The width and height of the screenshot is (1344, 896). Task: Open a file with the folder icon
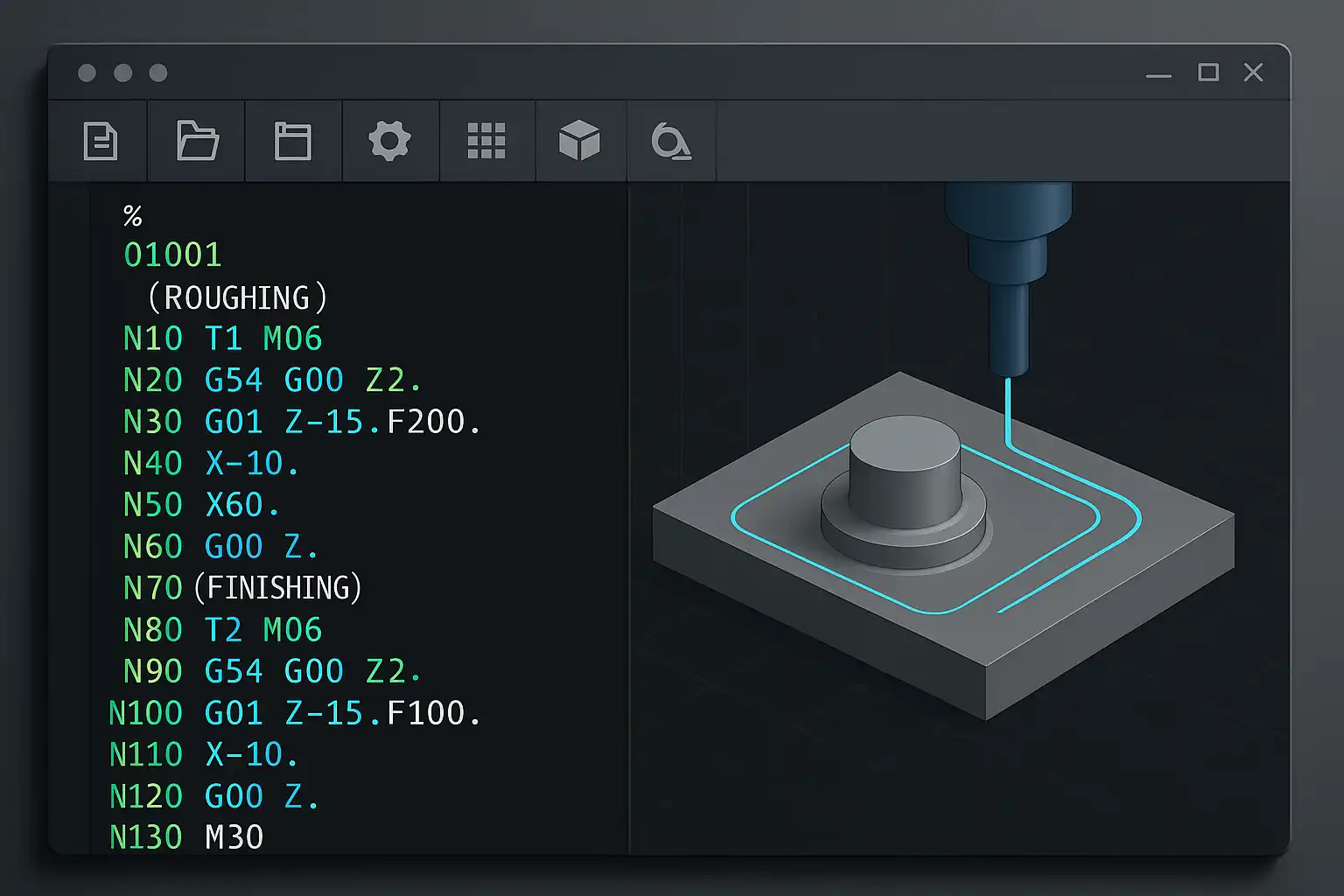pyautogui.click(x=197, y=141)
